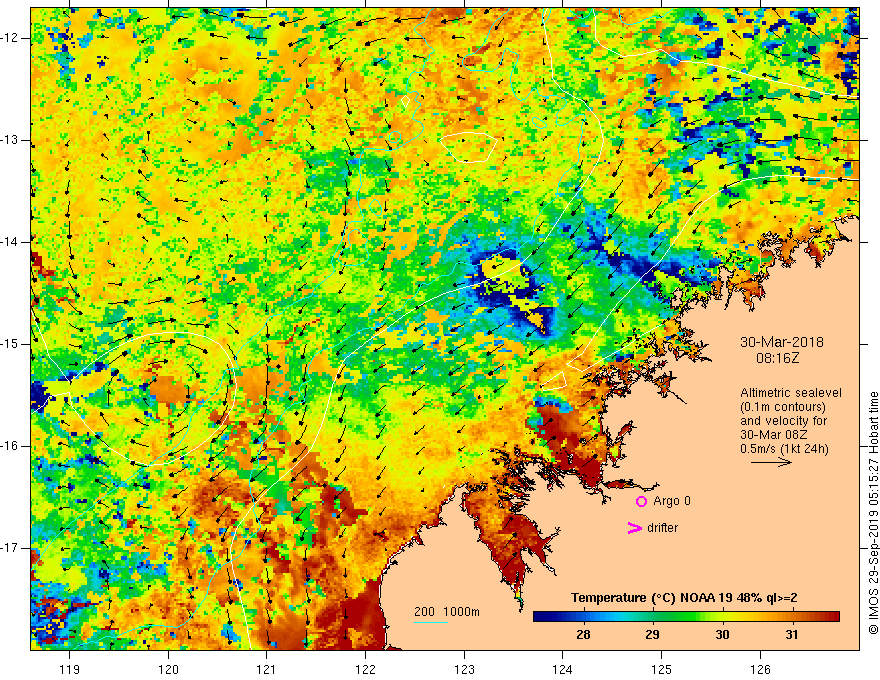
Task: Click the 28 value on the color bar scale
Action: click(583, 635)
